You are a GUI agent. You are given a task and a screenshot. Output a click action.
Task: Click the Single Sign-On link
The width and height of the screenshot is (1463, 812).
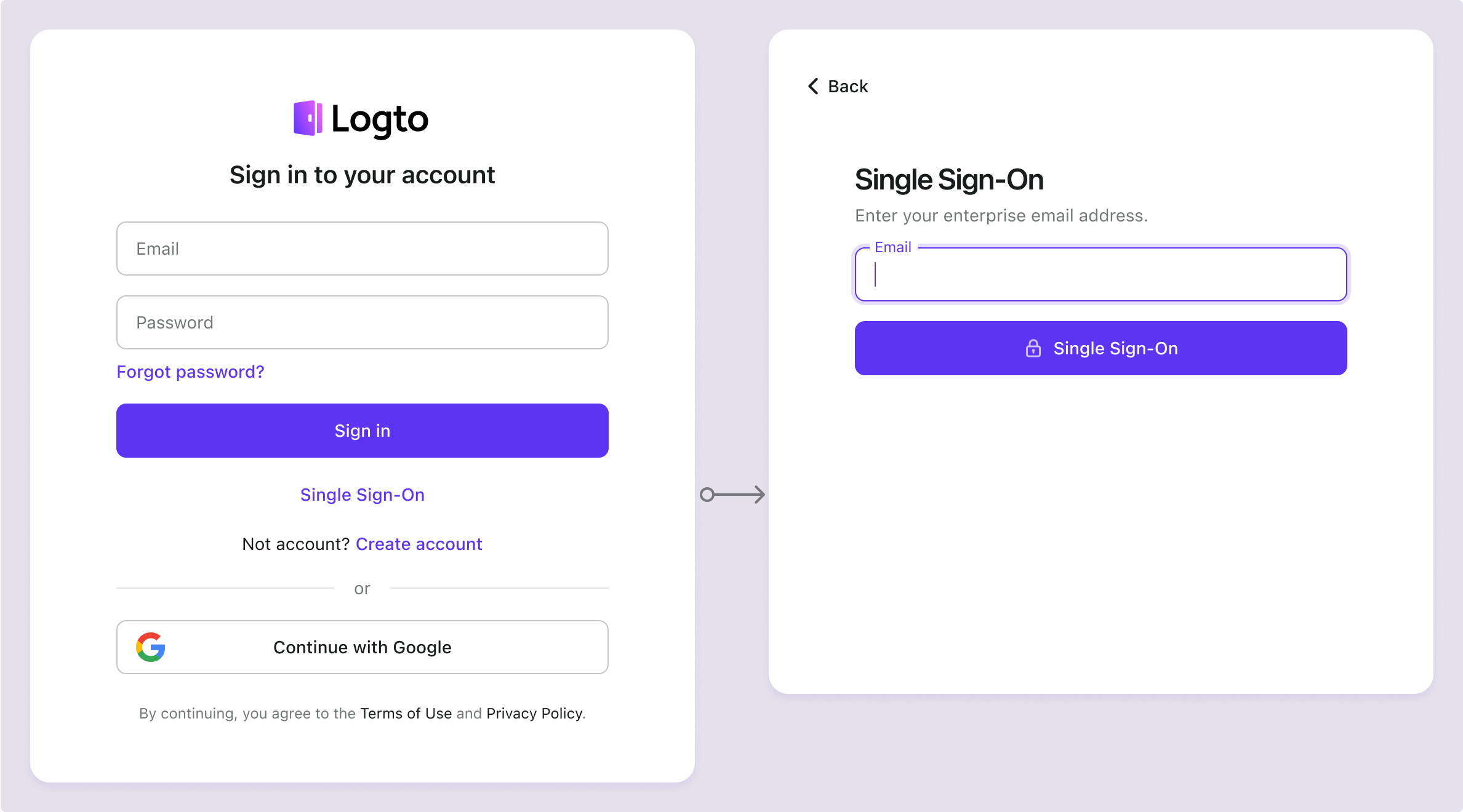tap(362, 493)
